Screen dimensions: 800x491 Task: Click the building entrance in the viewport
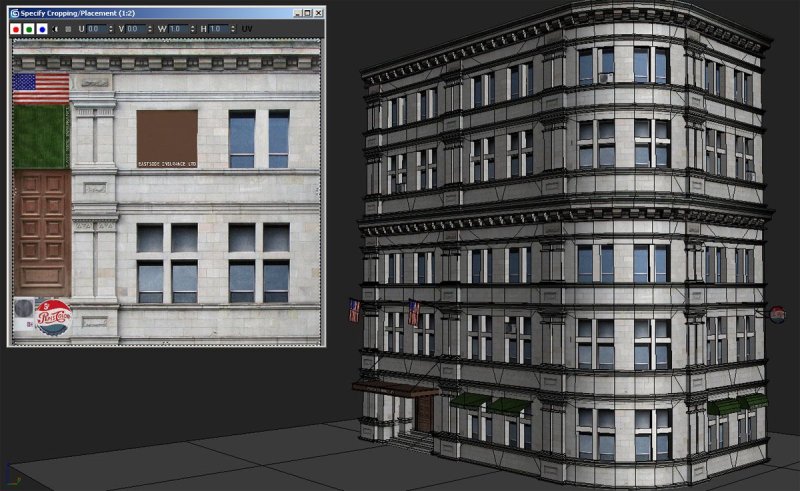(x=422, y=412)
